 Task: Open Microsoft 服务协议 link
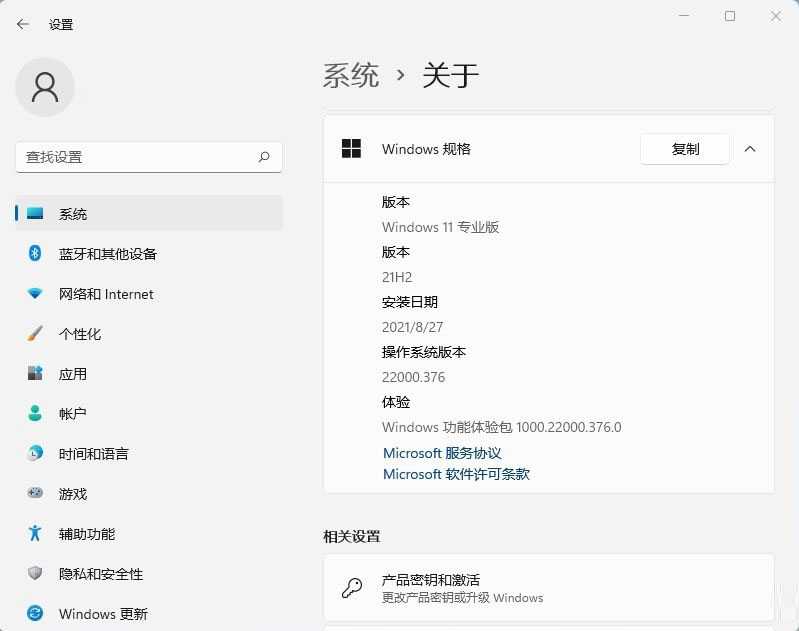(442, 453)
